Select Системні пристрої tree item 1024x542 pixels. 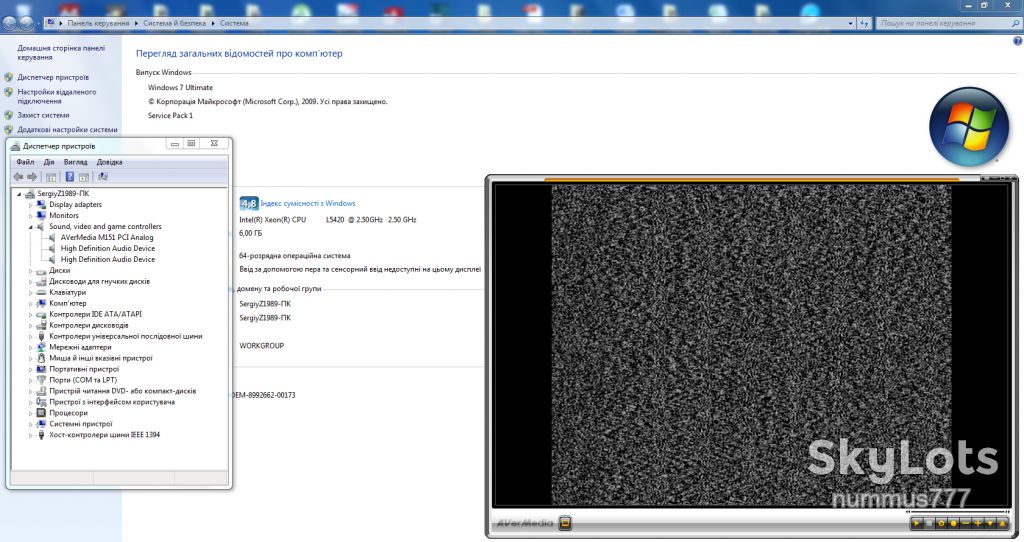[80, 424]
